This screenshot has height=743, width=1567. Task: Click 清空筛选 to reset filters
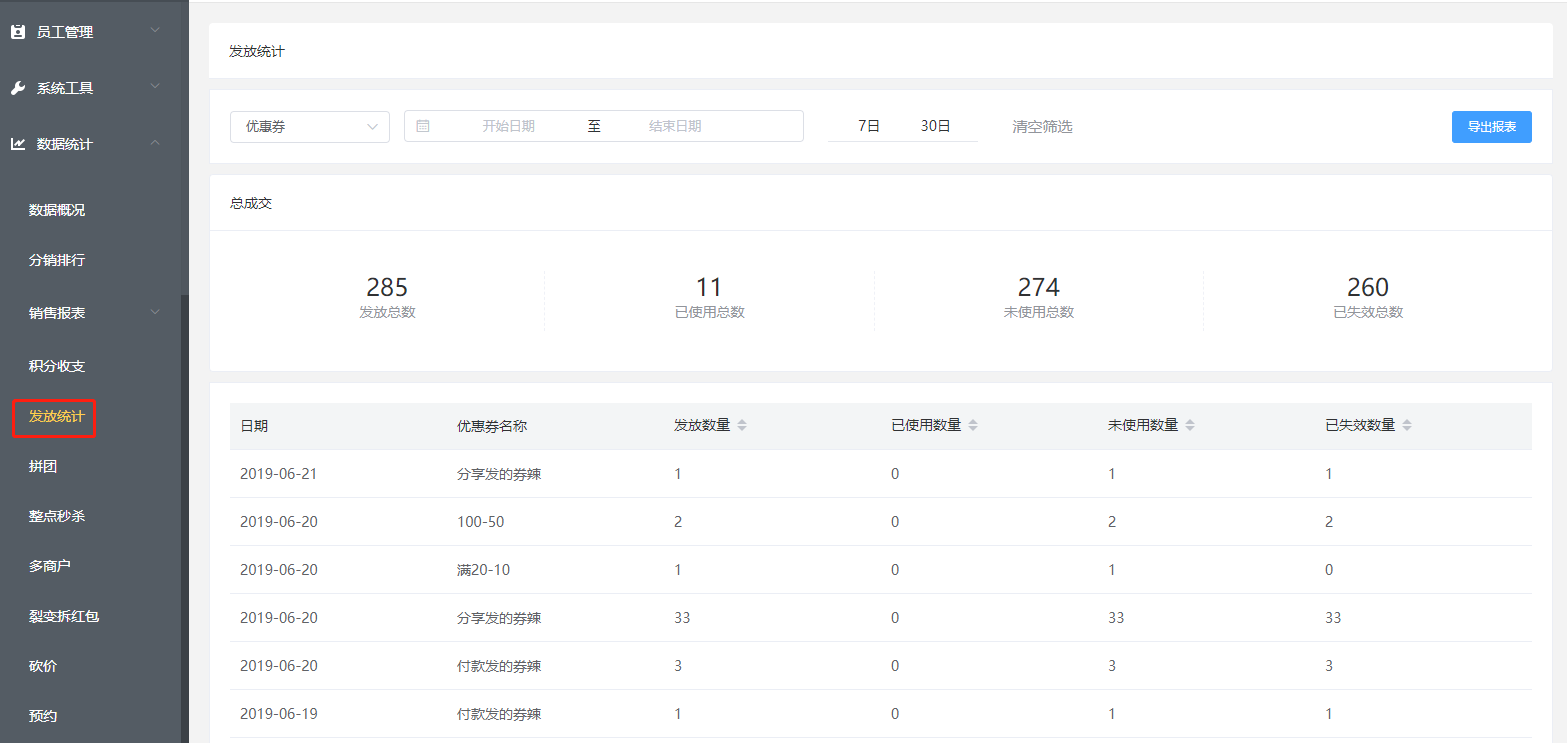1042,127
